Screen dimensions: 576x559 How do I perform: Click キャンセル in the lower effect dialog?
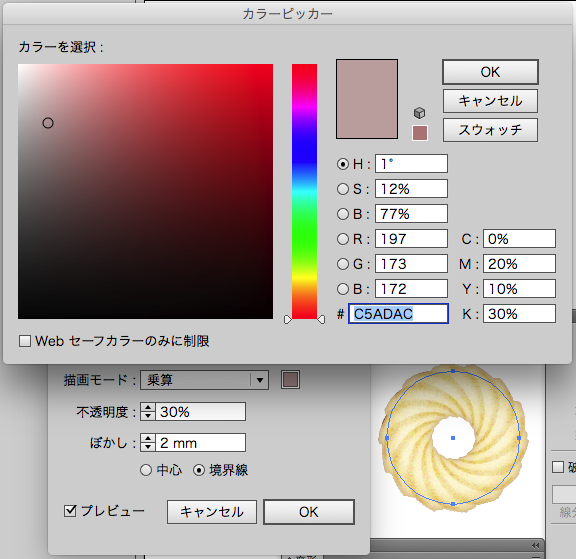point(212,512)
